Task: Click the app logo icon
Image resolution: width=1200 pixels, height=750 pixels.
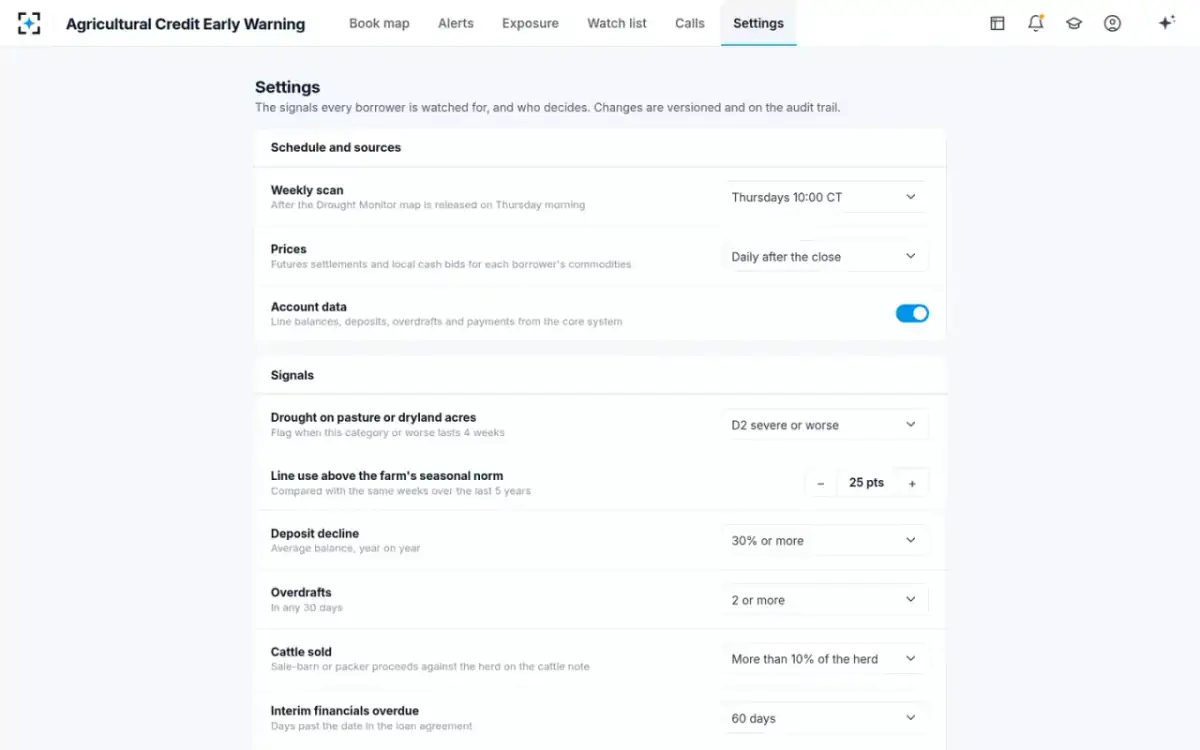Action: [29, 23]
